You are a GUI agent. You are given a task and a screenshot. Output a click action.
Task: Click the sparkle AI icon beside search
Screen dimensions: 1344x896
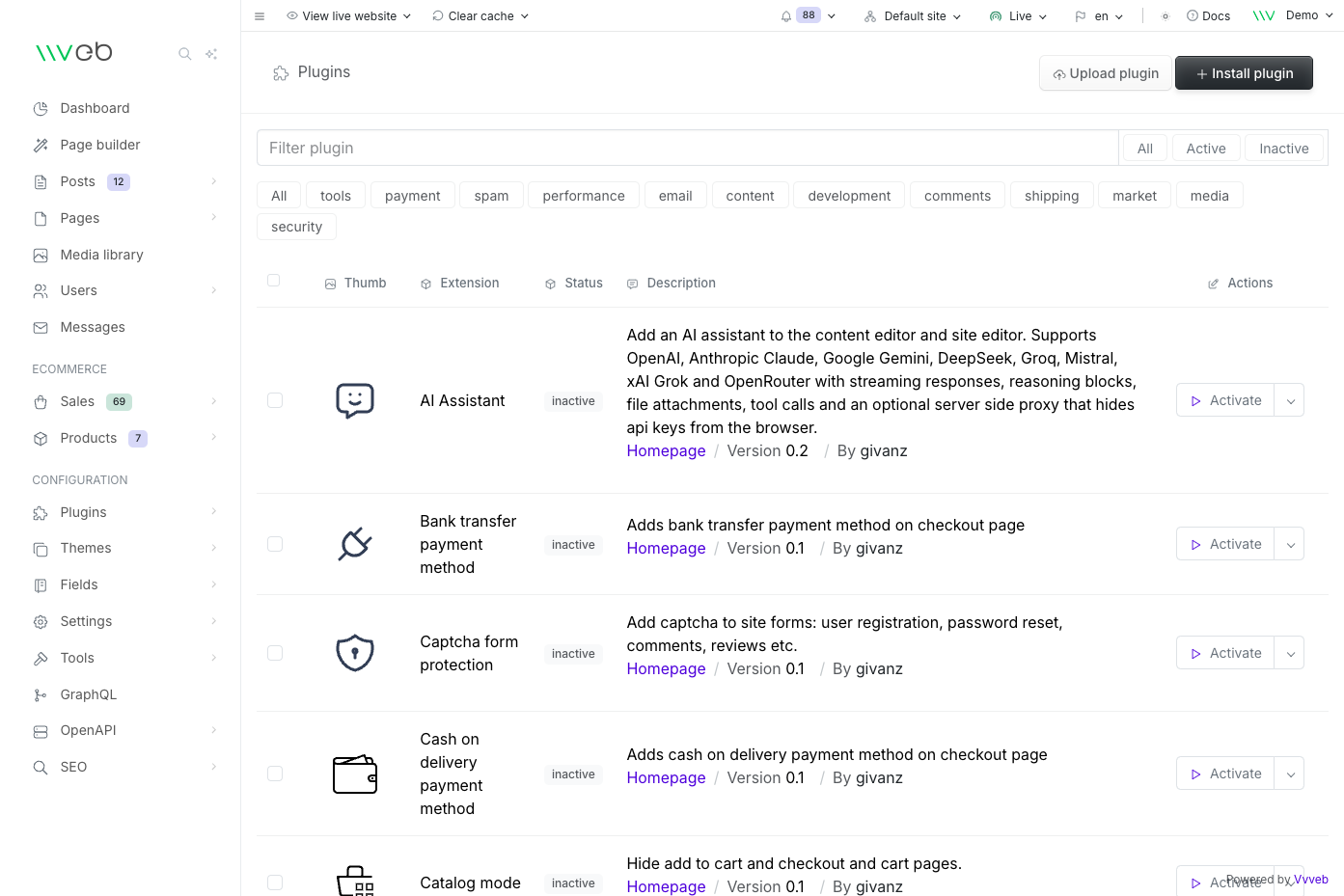[211, 54]
